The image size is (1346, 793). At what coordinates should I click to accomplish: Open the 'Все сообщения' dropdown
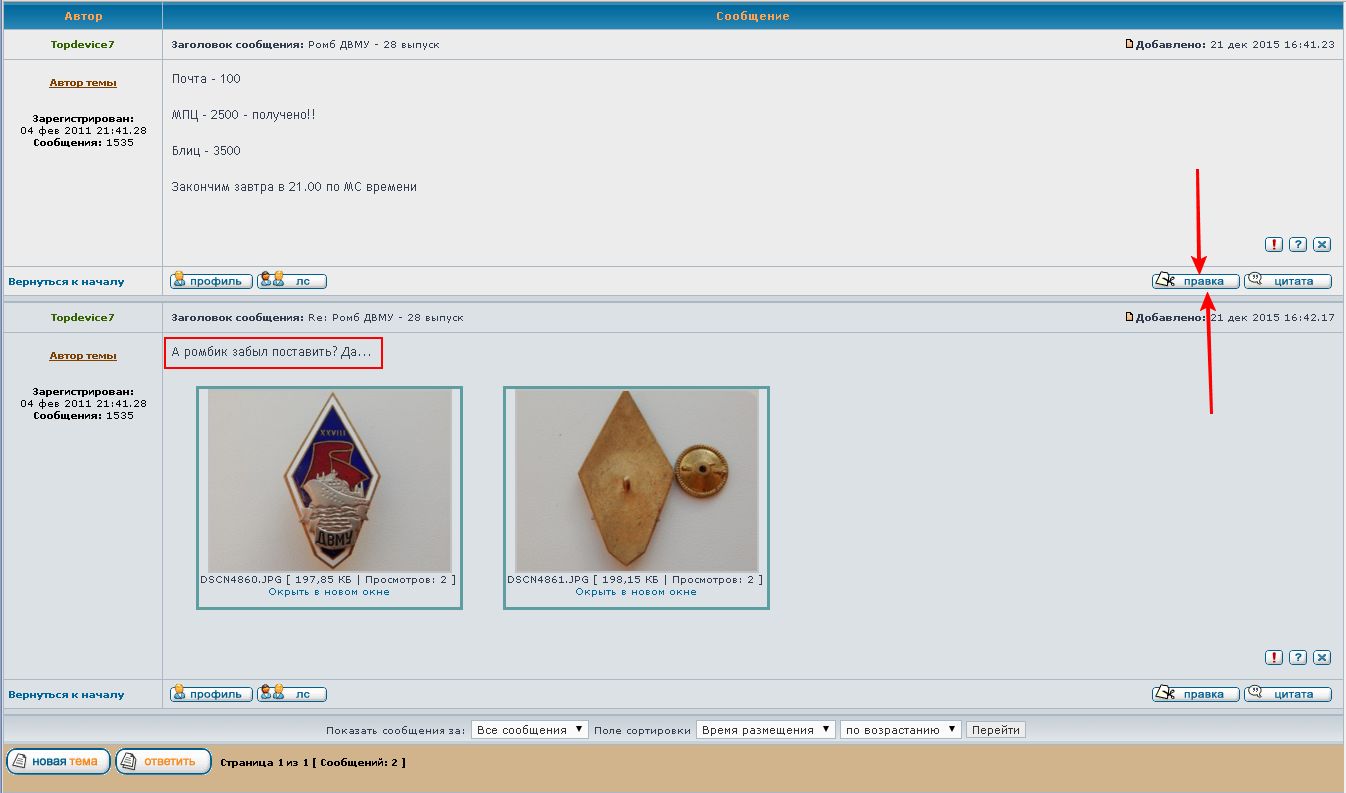530,730
